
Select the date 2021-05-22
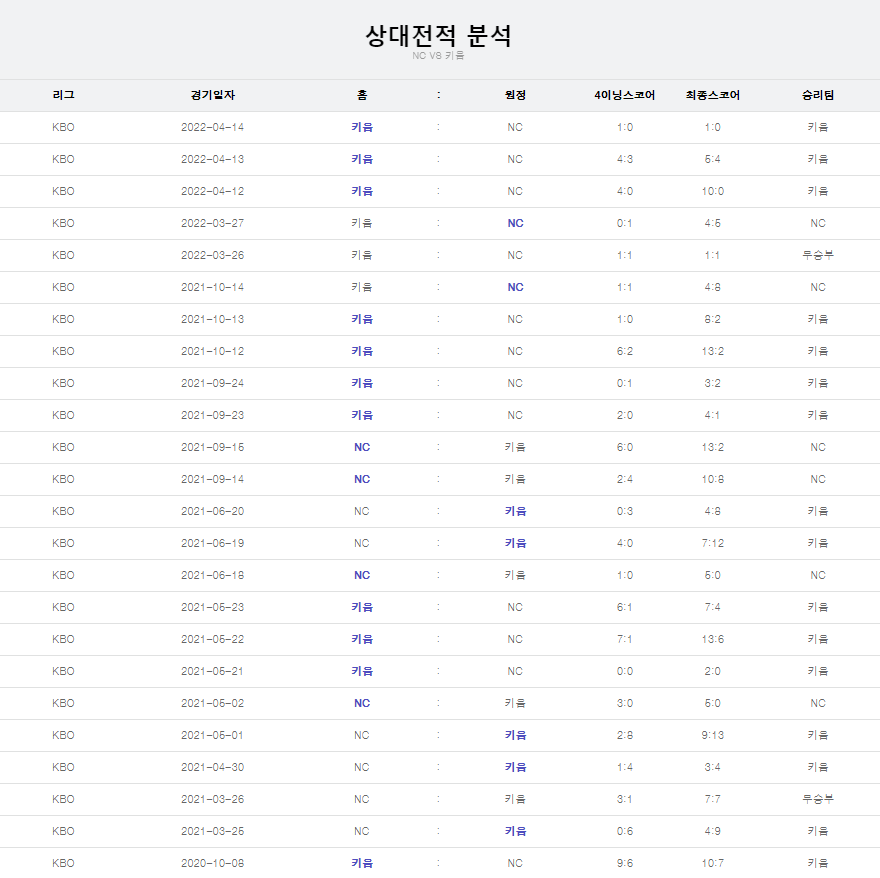(x=213, y=639)
